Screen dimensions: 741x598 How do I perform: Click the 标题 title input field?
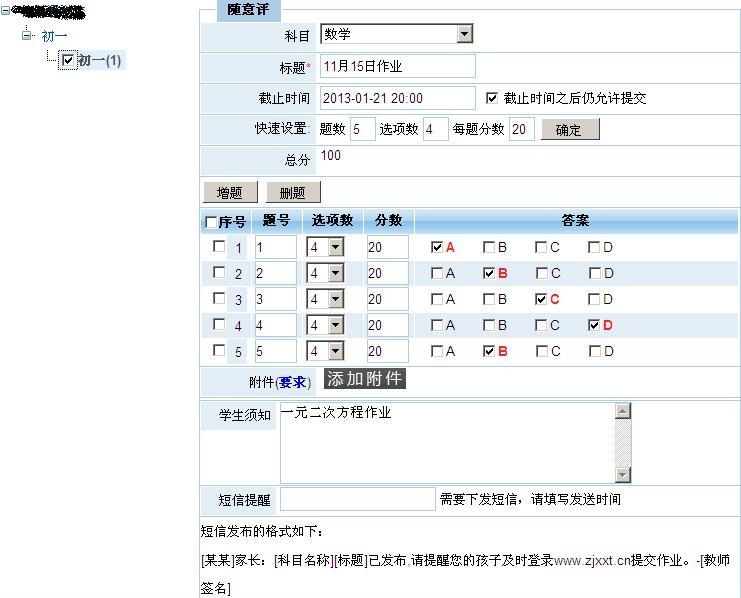click(x=397, y=67)
